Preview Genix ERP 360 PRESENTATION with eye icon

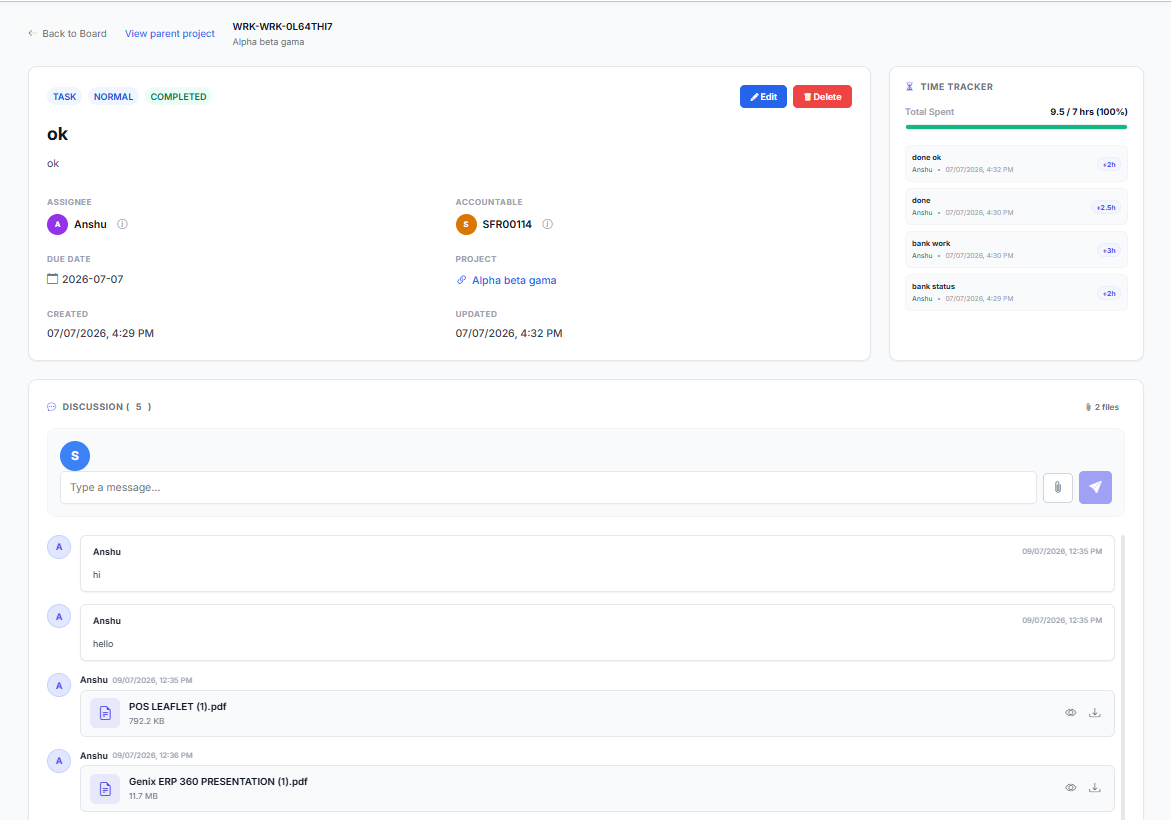(x=1070, y=788)
